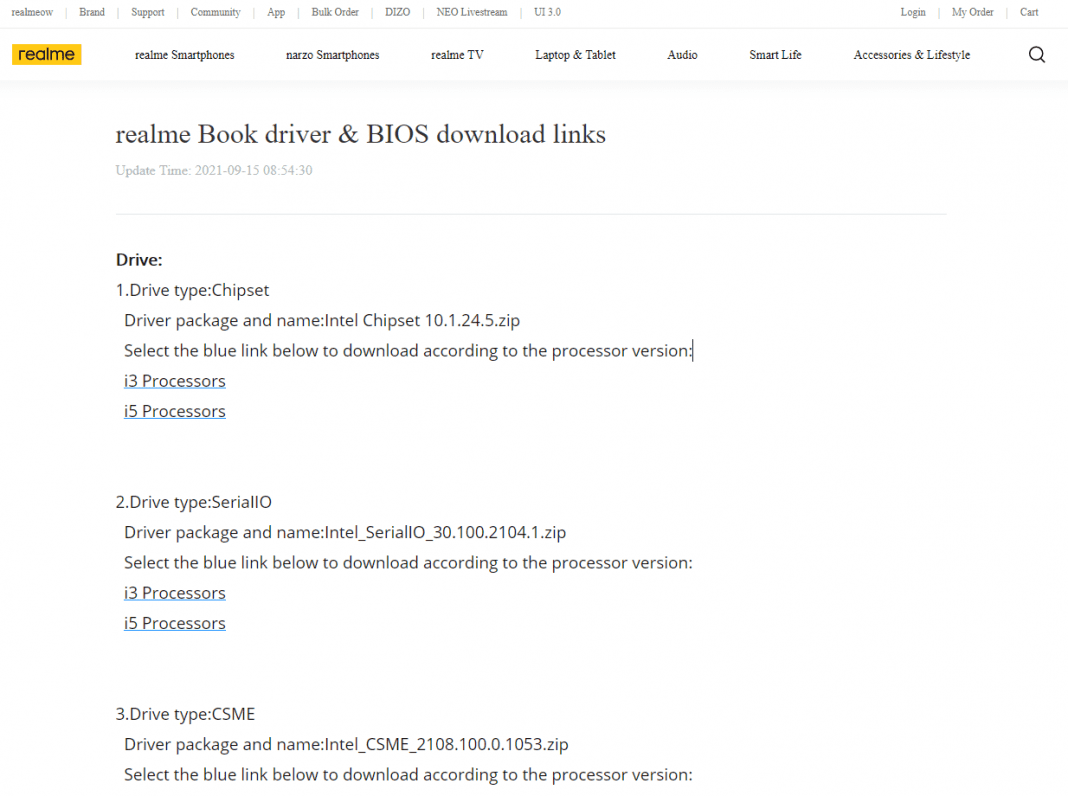1068x796 pixels.
Task: Open the narzo Smartphones menu
Action: click(332, 55)
